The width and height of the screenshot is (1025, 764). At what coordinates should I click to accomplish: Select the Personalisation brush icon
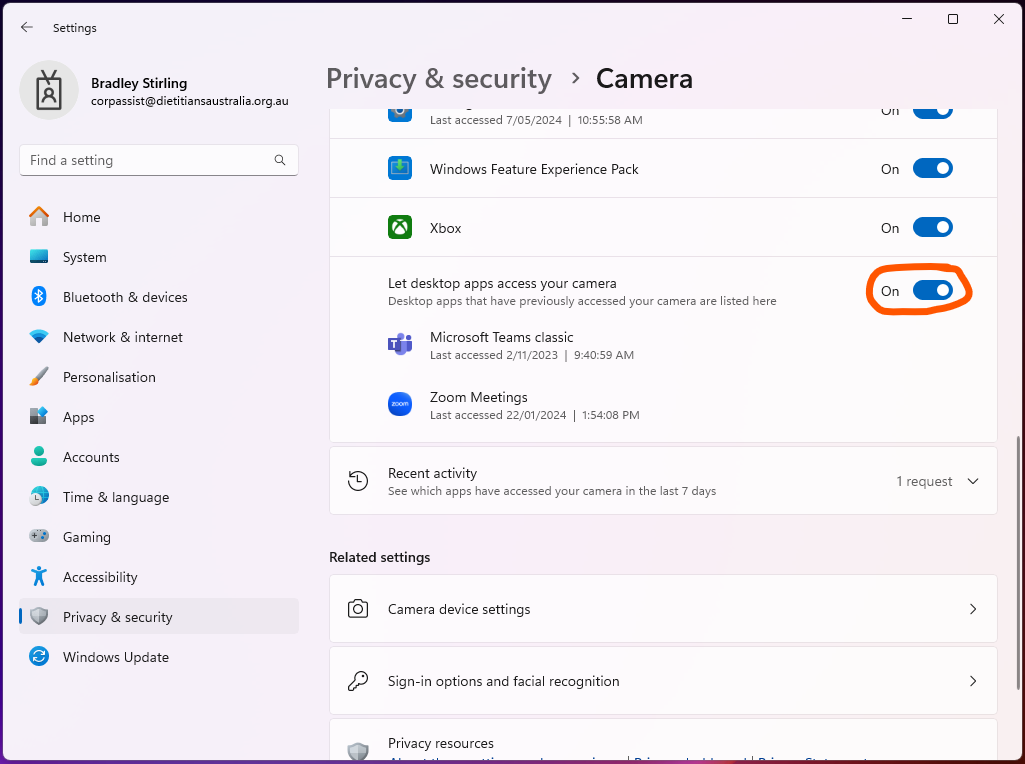pyautogui.click(x=38, y=377)
